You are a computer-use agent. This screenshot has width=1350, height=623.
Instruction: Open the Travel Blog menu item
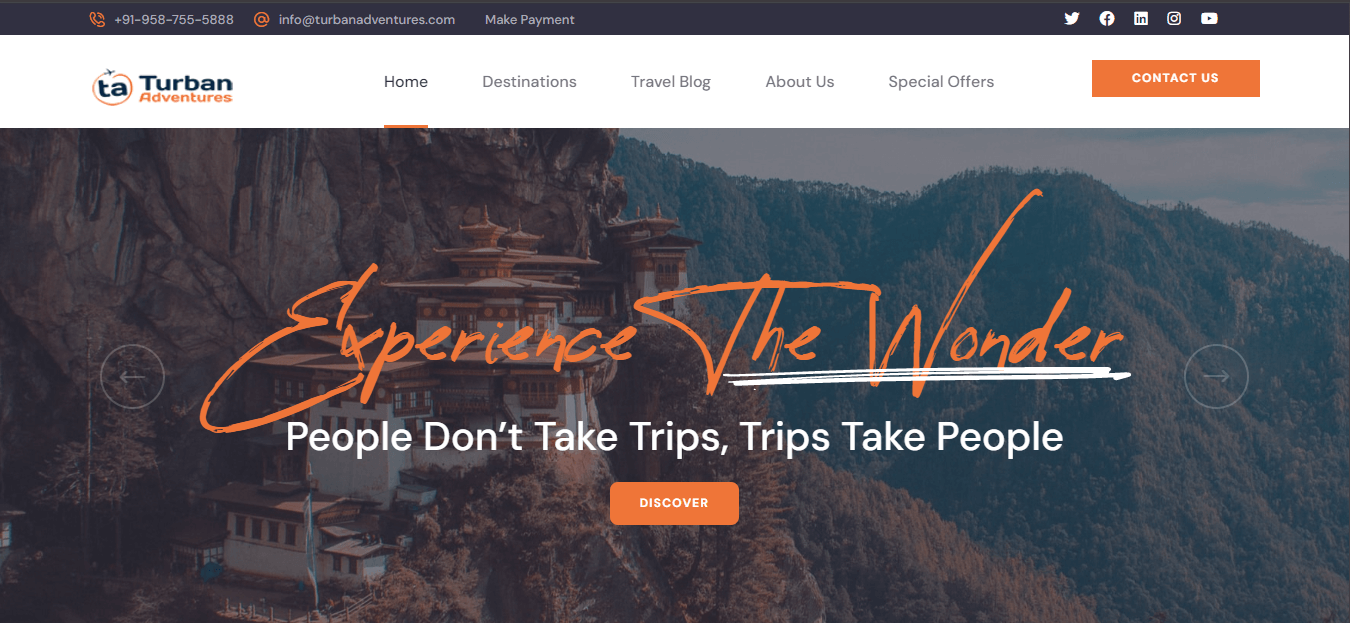click(671, 82)
